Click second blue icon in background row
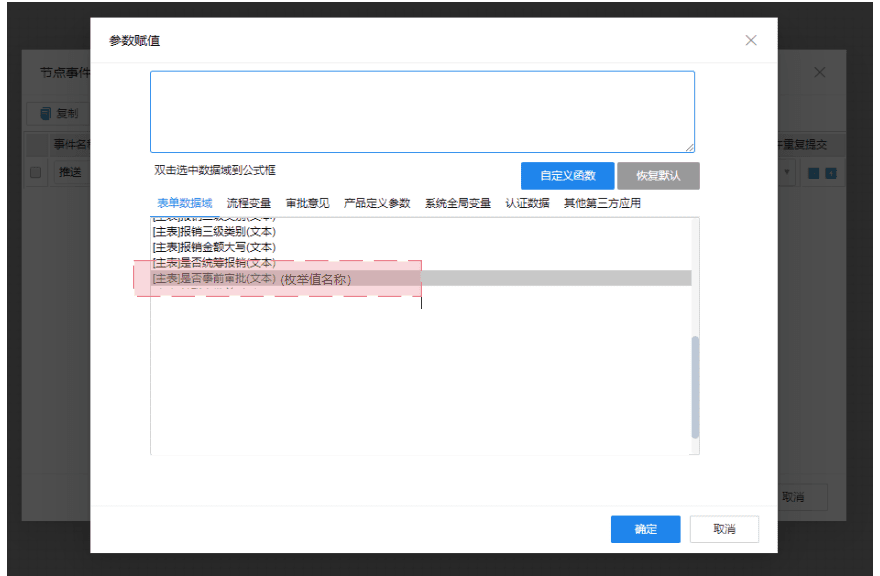The image size is (880, 576). (831, 173)
